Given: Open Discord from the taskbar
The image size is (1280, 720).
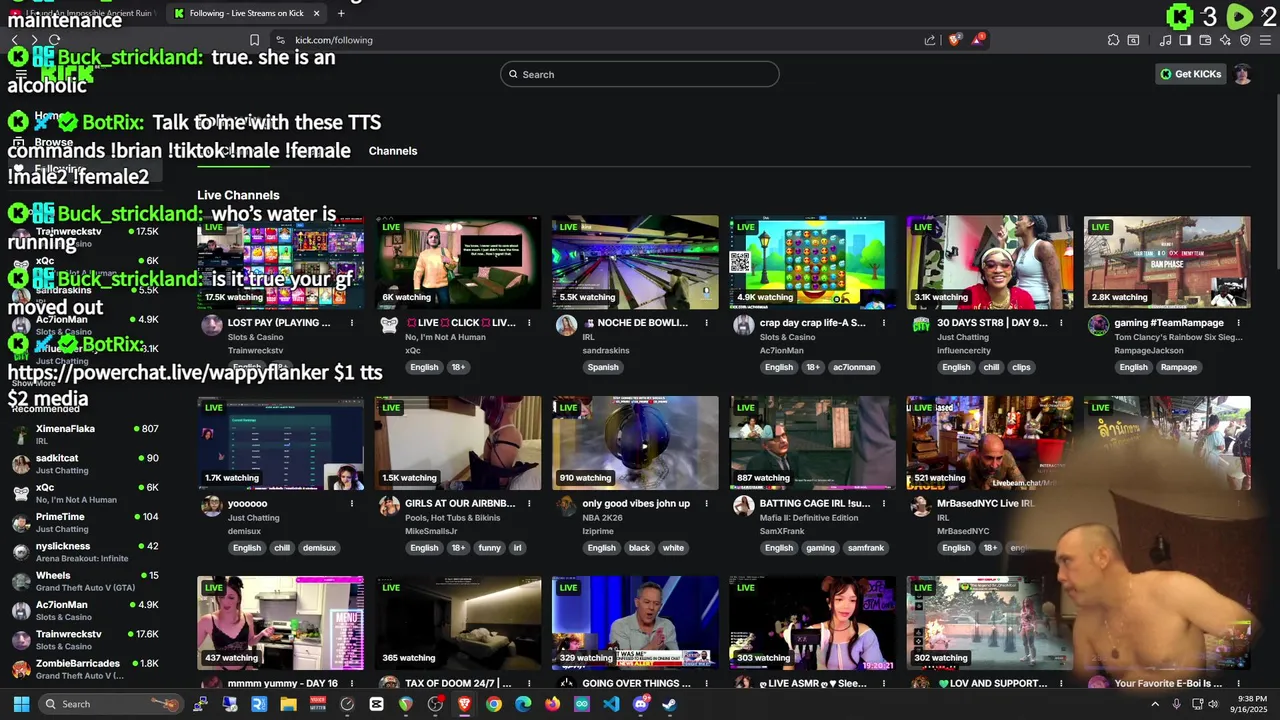Looking at the screenshot, I should click(641, 704).
